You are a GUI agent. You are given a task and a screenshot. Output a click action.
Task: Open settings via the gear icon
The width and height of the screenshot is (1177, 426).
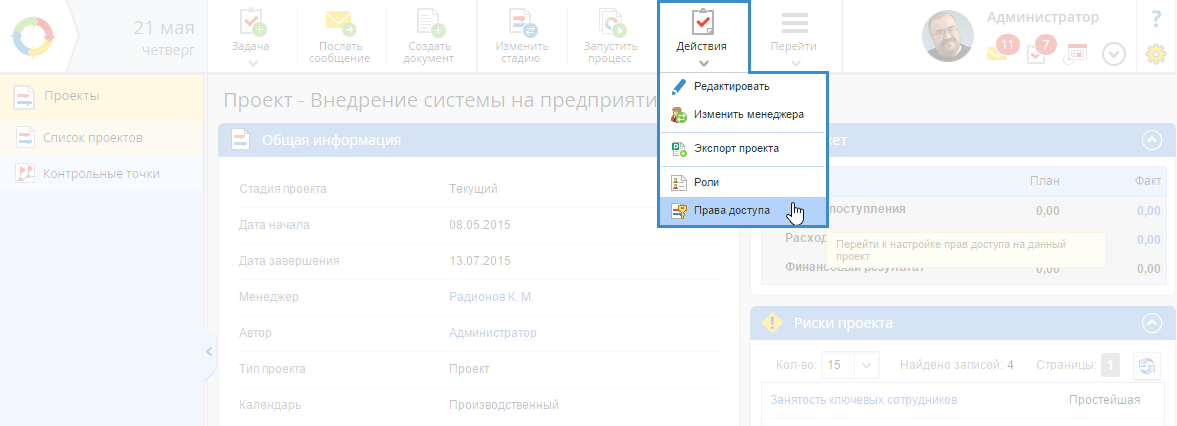(x=1155, y=54)
